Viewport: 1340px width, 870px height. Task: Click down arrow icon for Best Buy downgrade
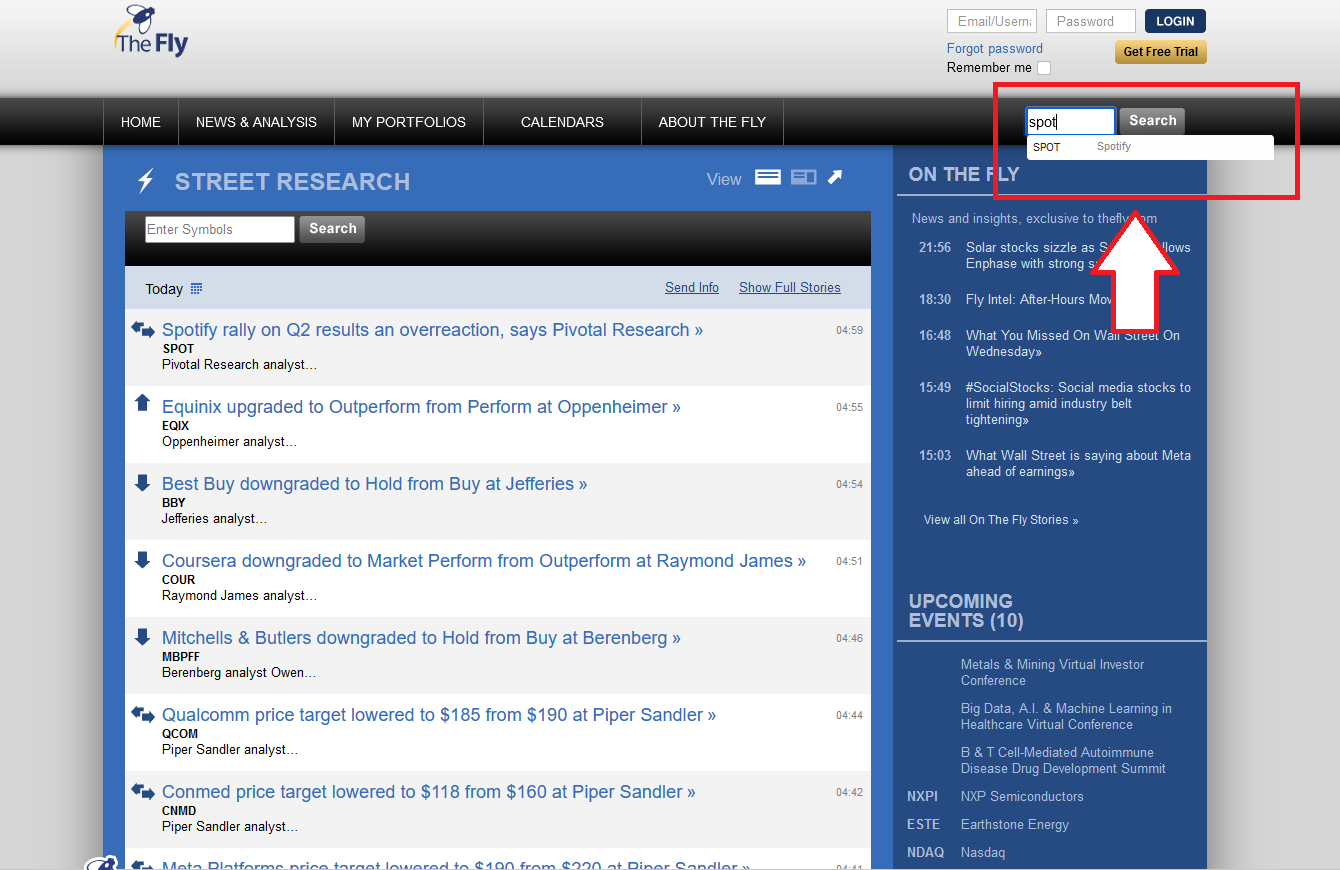pyautogui.click(x=142, y=483)
